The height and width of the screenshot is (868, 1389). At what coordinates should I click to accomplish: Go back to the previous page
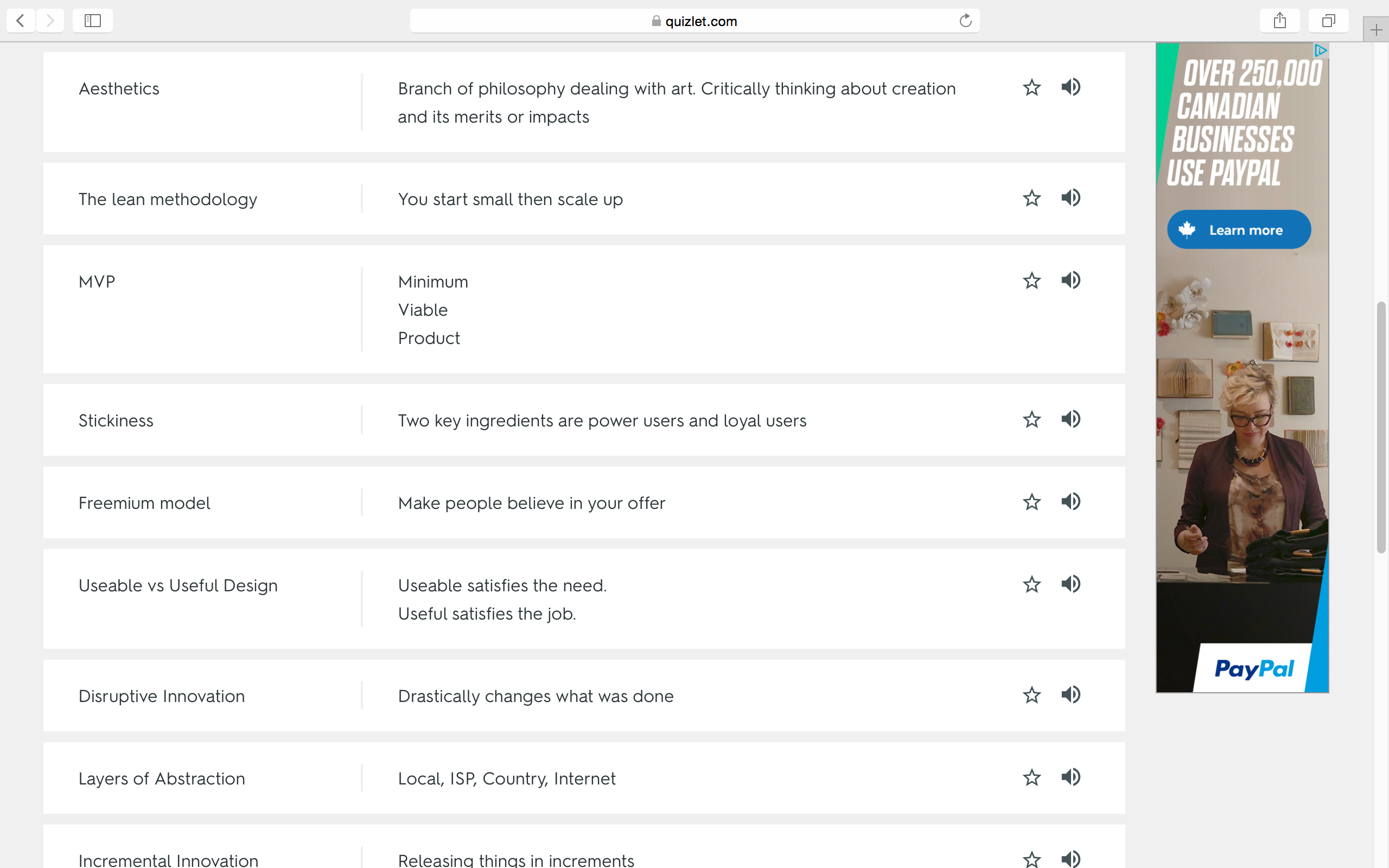[x=21, y=21]
